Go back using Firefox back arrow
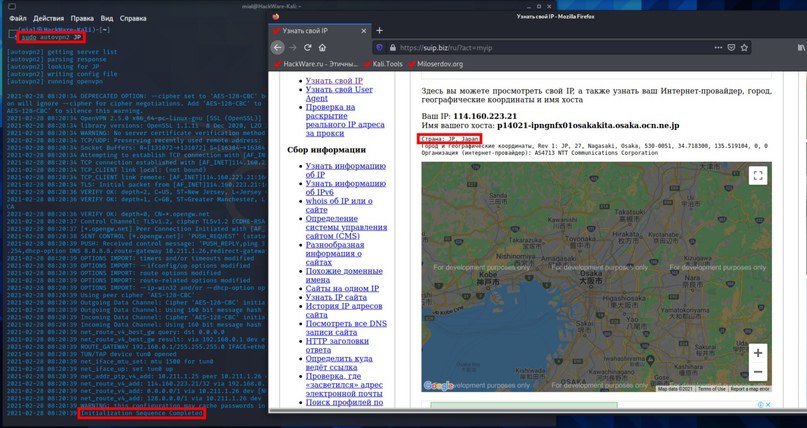Viewport: 807px width, 428px height. click(x=277, y=47)
